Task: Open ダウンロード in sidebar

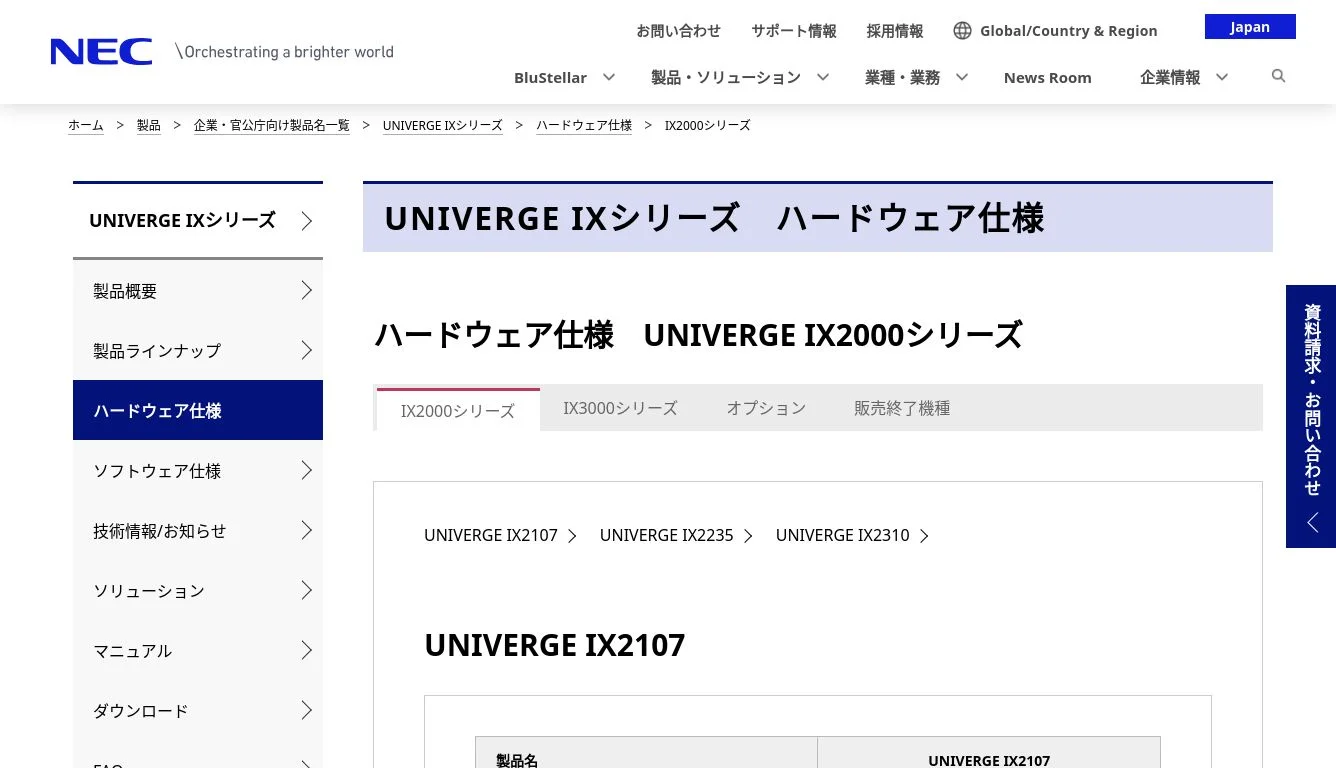Action: [198, 711]
